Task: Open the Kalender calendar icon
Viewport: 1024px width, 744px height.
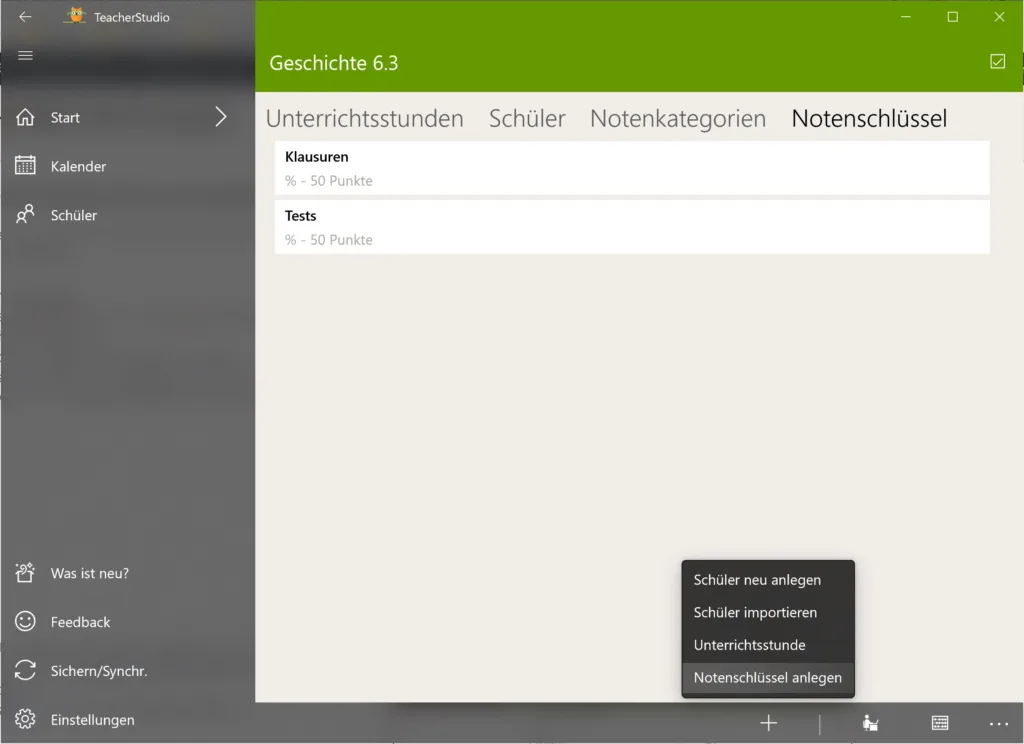Action: coord(25,166)
